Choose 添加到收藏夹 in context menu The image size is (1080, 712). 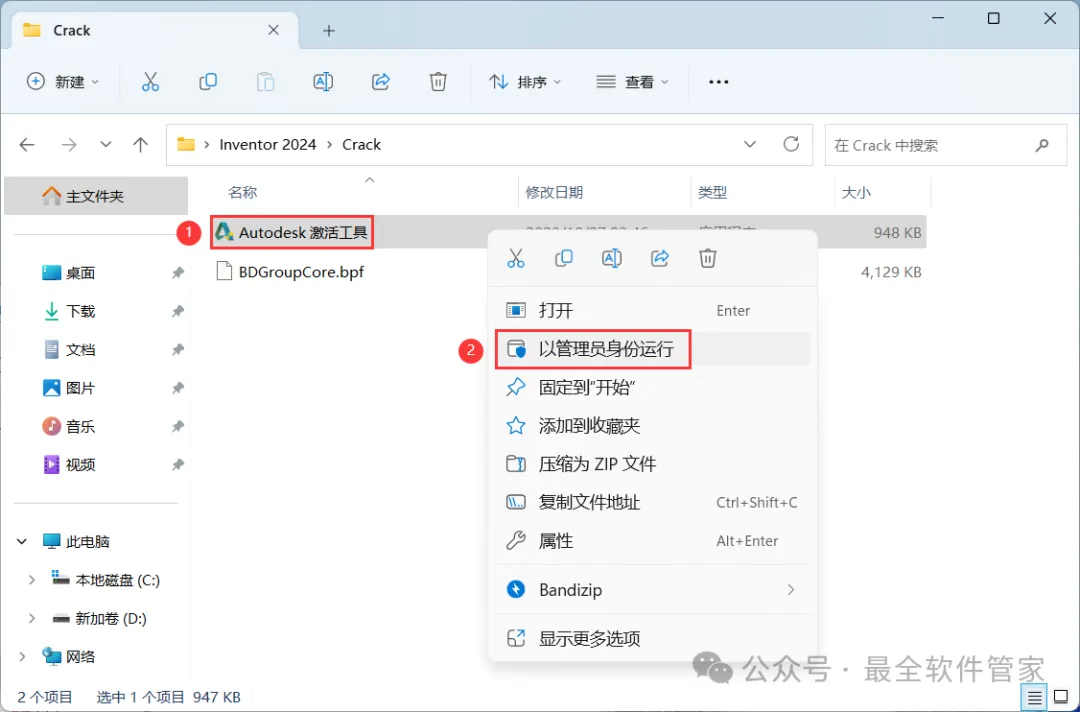652,426
